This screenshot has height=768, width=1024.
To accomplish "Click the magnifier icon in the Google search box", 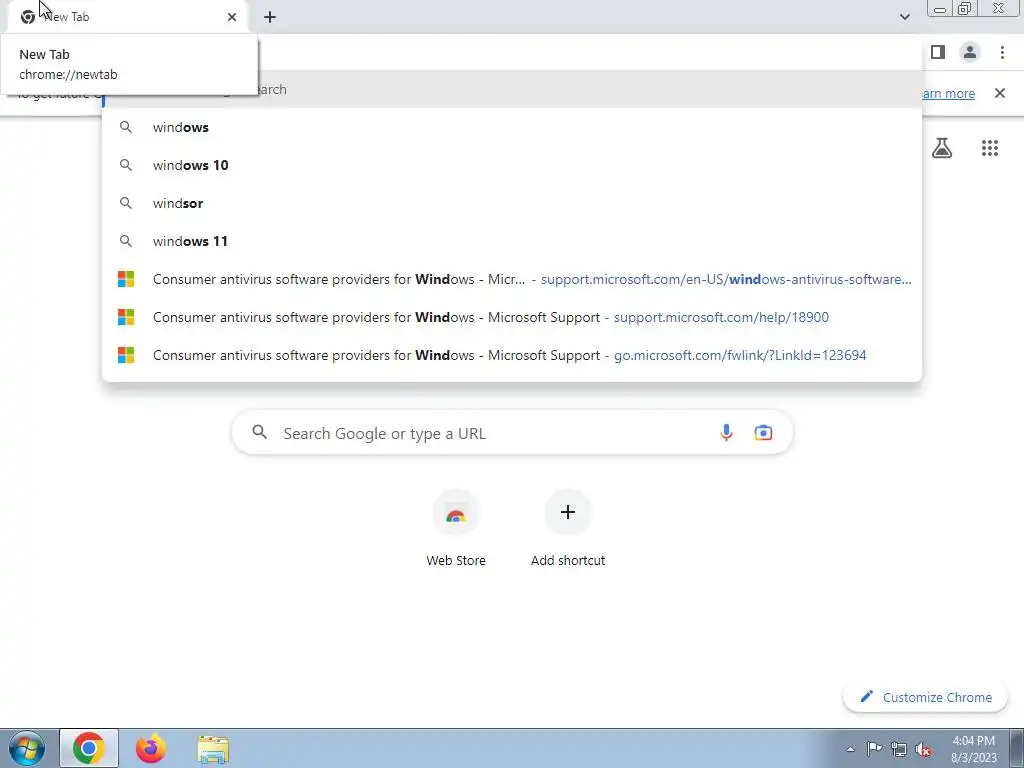I will coord(260,432).
